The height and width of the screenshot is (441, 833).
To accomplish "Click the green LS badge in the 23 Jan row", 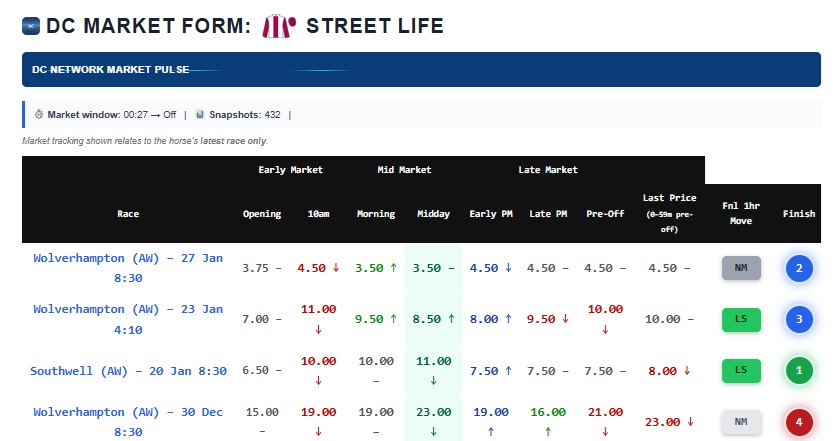I will [x=741, y=319].
